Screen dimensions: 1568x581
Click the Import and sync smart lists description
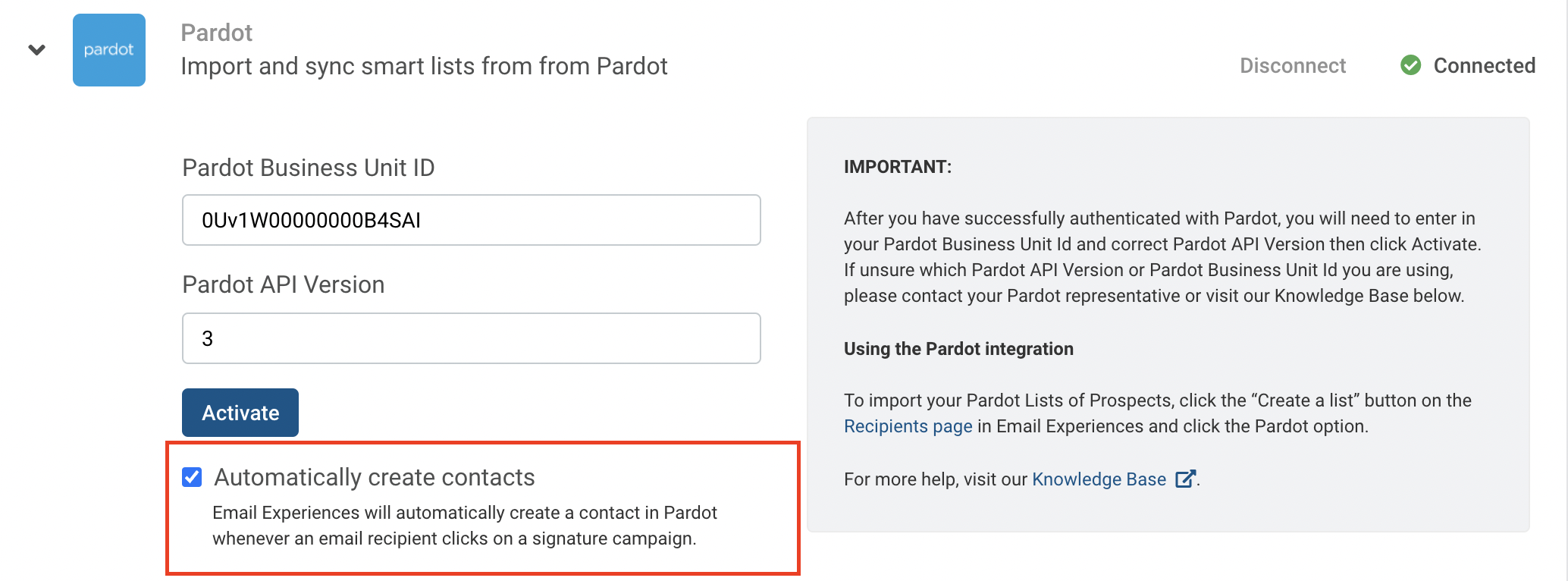pos(424,66)
